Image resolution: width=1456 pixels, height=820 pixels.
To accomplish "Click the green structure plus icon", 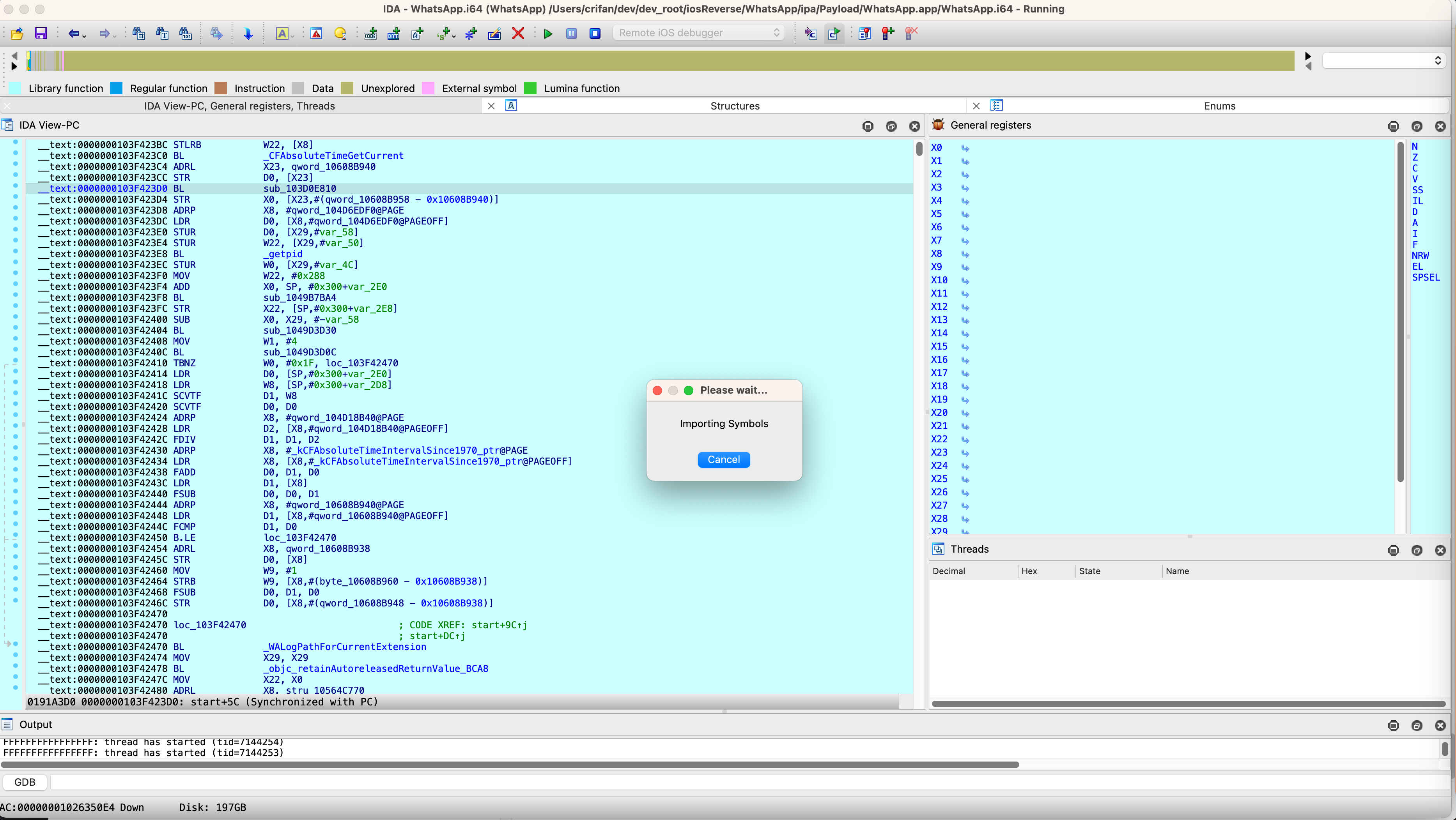I will point(444,33).
